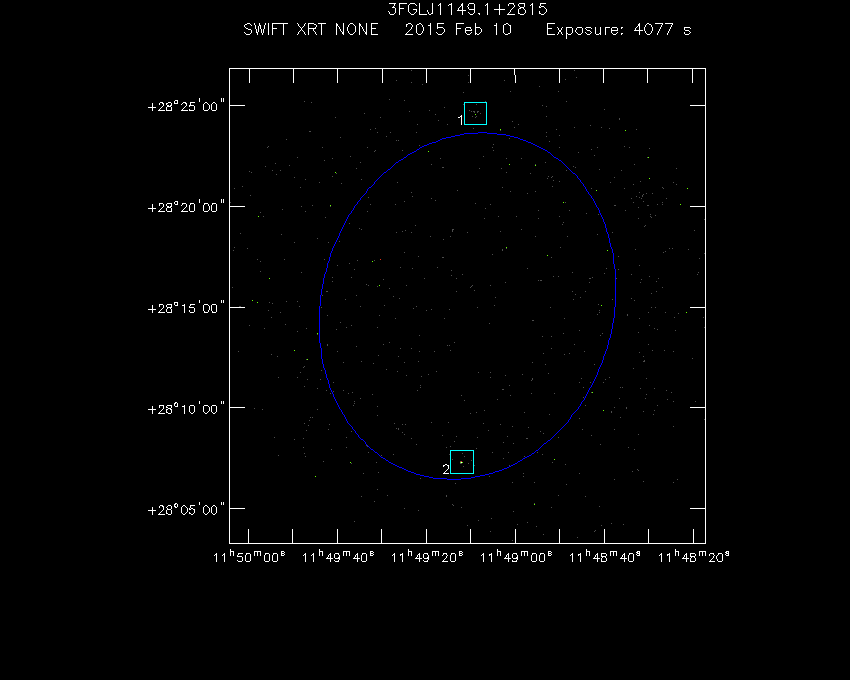This screenshot has width=850, height=680.
Task: Click the declination label +28°25'00"
Action: [186, 106]
